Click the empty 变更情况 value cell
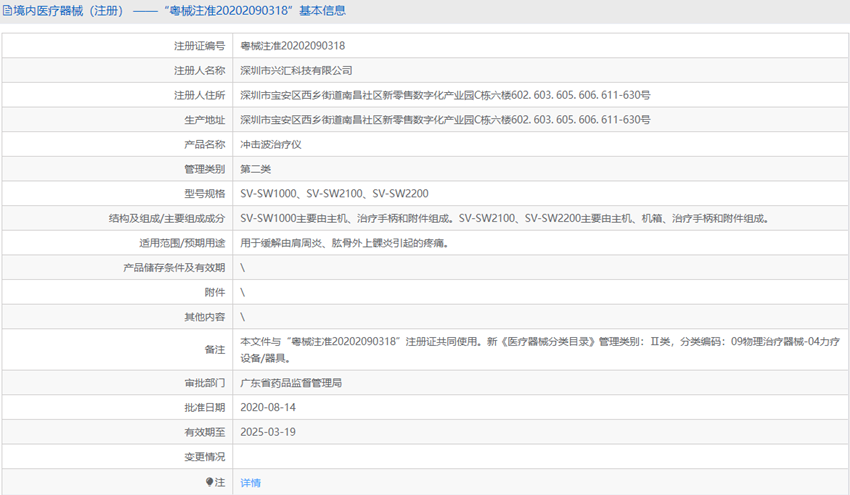Viewport: 850px width, 495px height. [x=540, y=457]
